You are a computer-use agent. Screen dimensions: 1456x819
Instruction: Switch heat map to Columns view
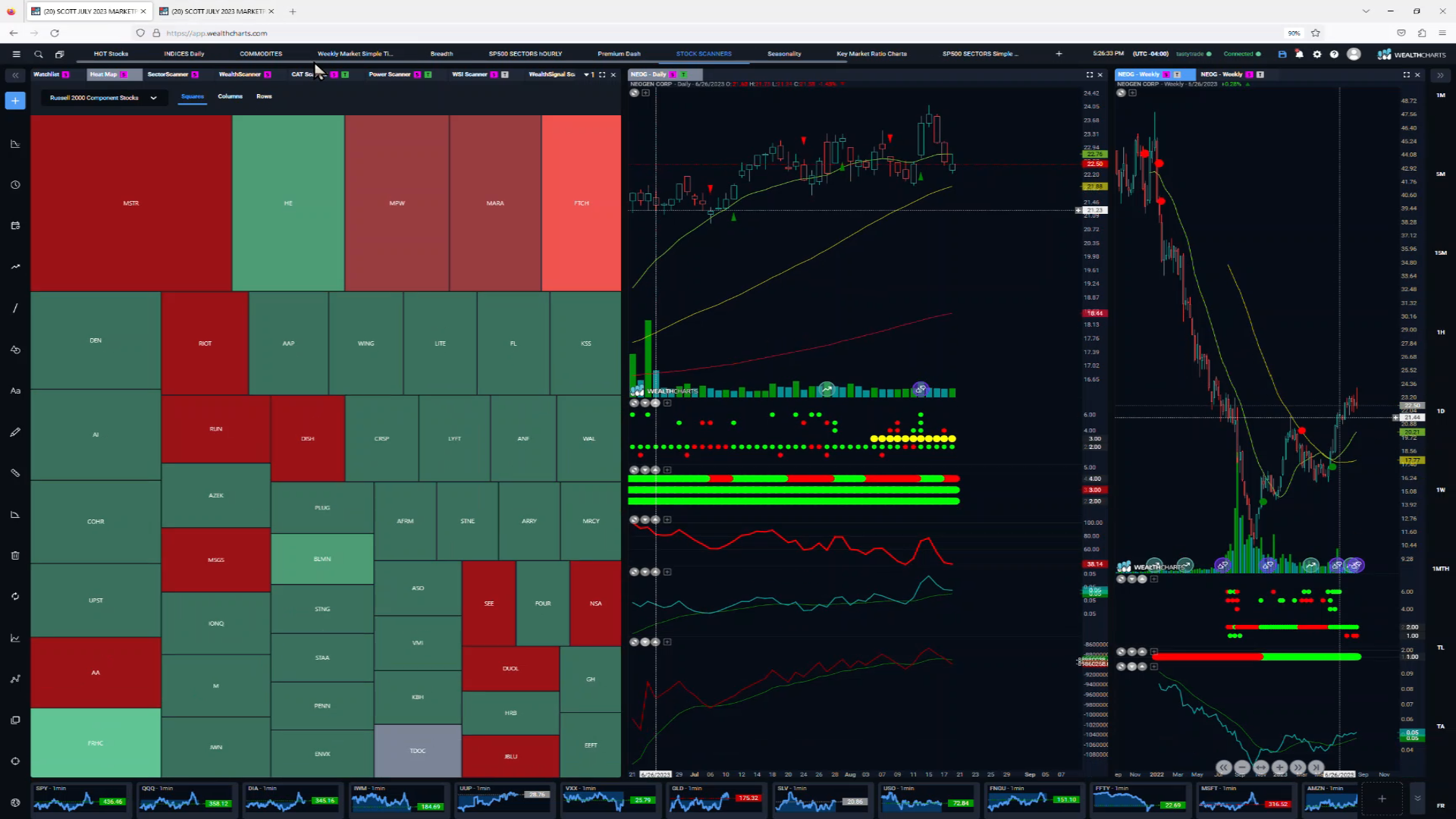230,96
